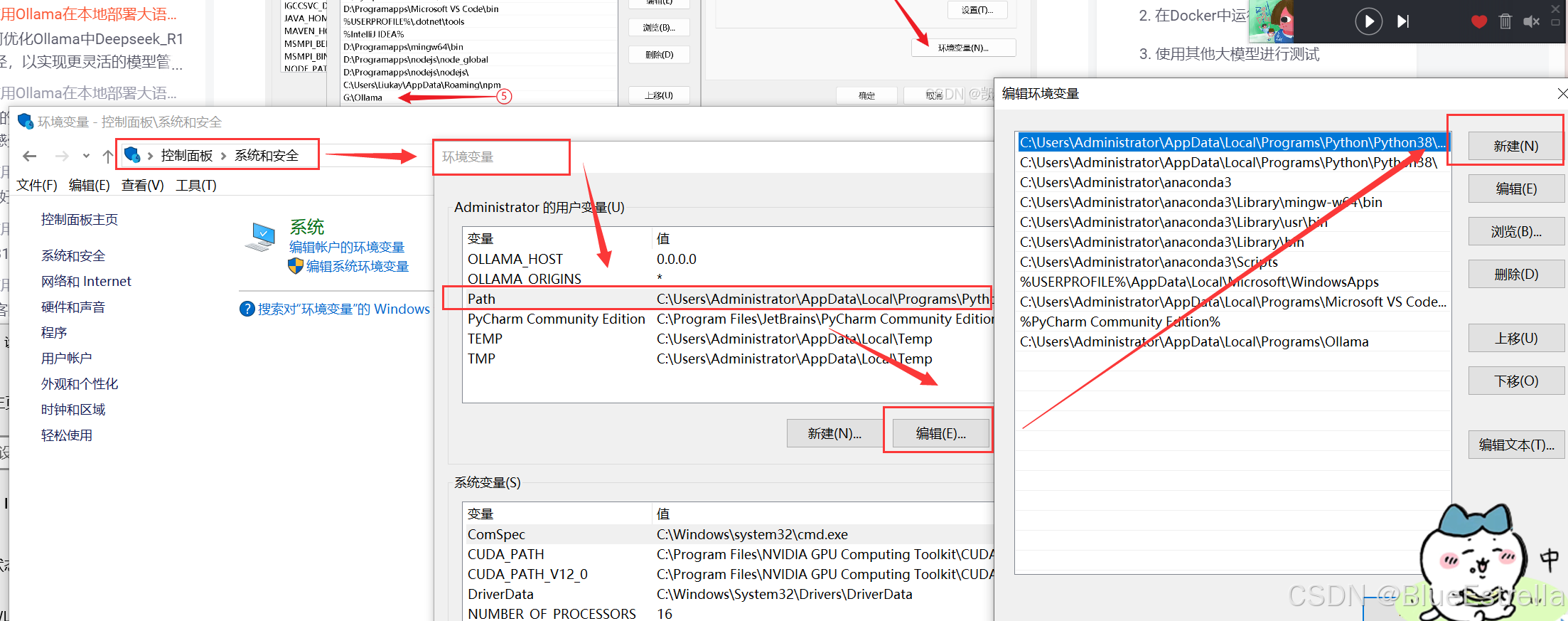Open 系统和安全 in the sidebar
Image resolution: width=1568 pixels, height=621 pixels.
coord(73,256)
